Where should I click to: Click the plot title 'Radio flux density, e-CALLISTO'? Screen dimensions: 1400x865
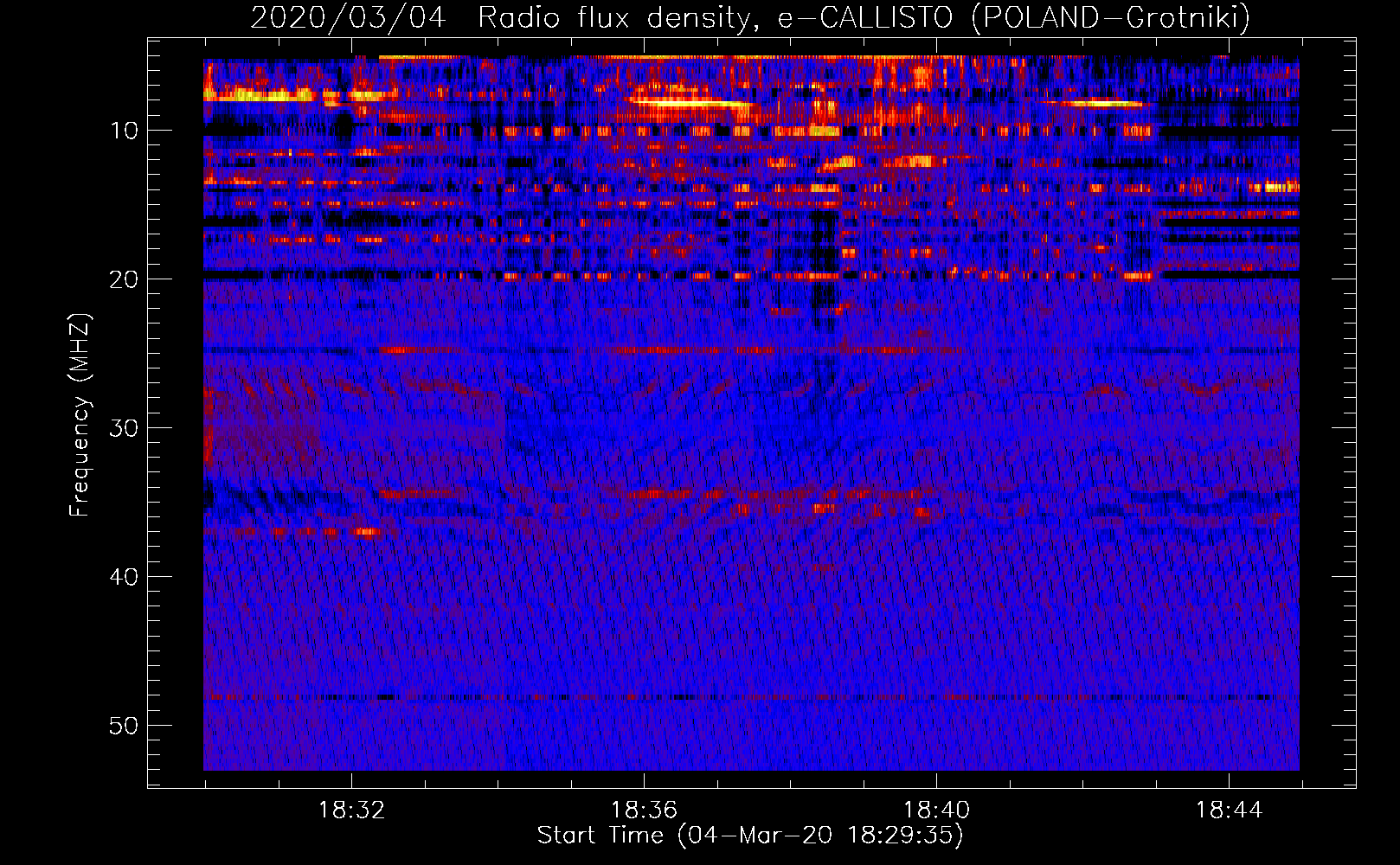tap(715, 18)
